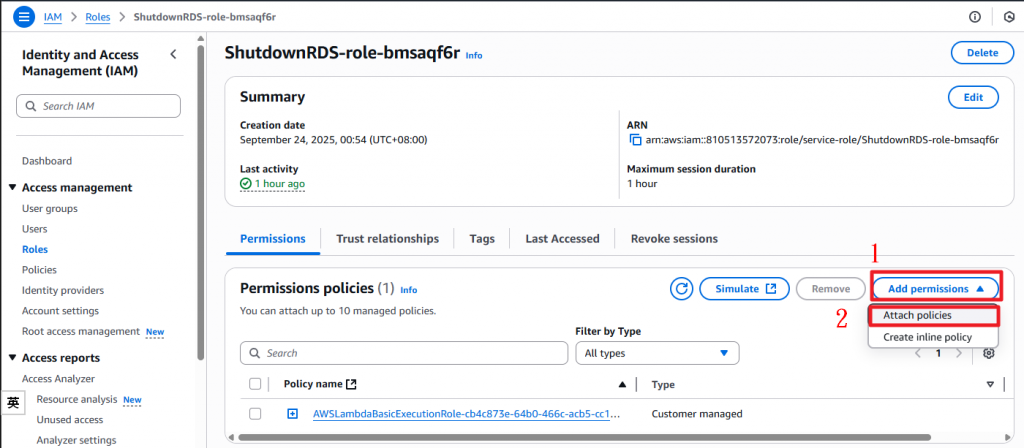Open the hamburger navigation menu

click(22, 17)
